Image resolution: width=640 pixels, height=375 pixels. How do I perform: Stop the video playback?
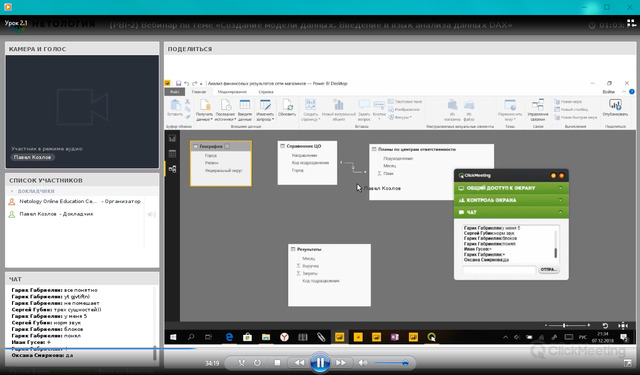278,363
